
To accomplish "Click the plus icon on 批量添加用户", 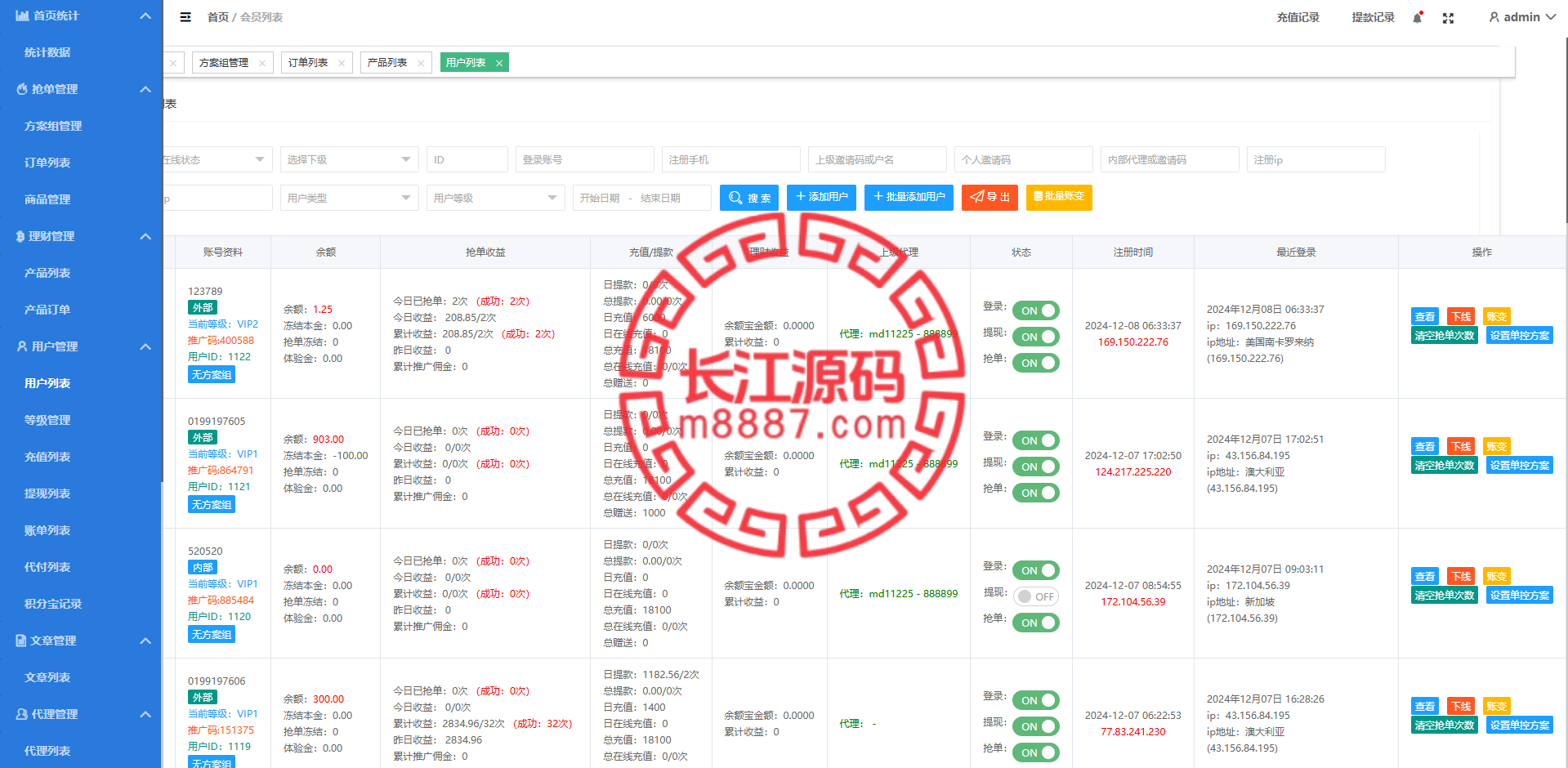I will [878, 196].
